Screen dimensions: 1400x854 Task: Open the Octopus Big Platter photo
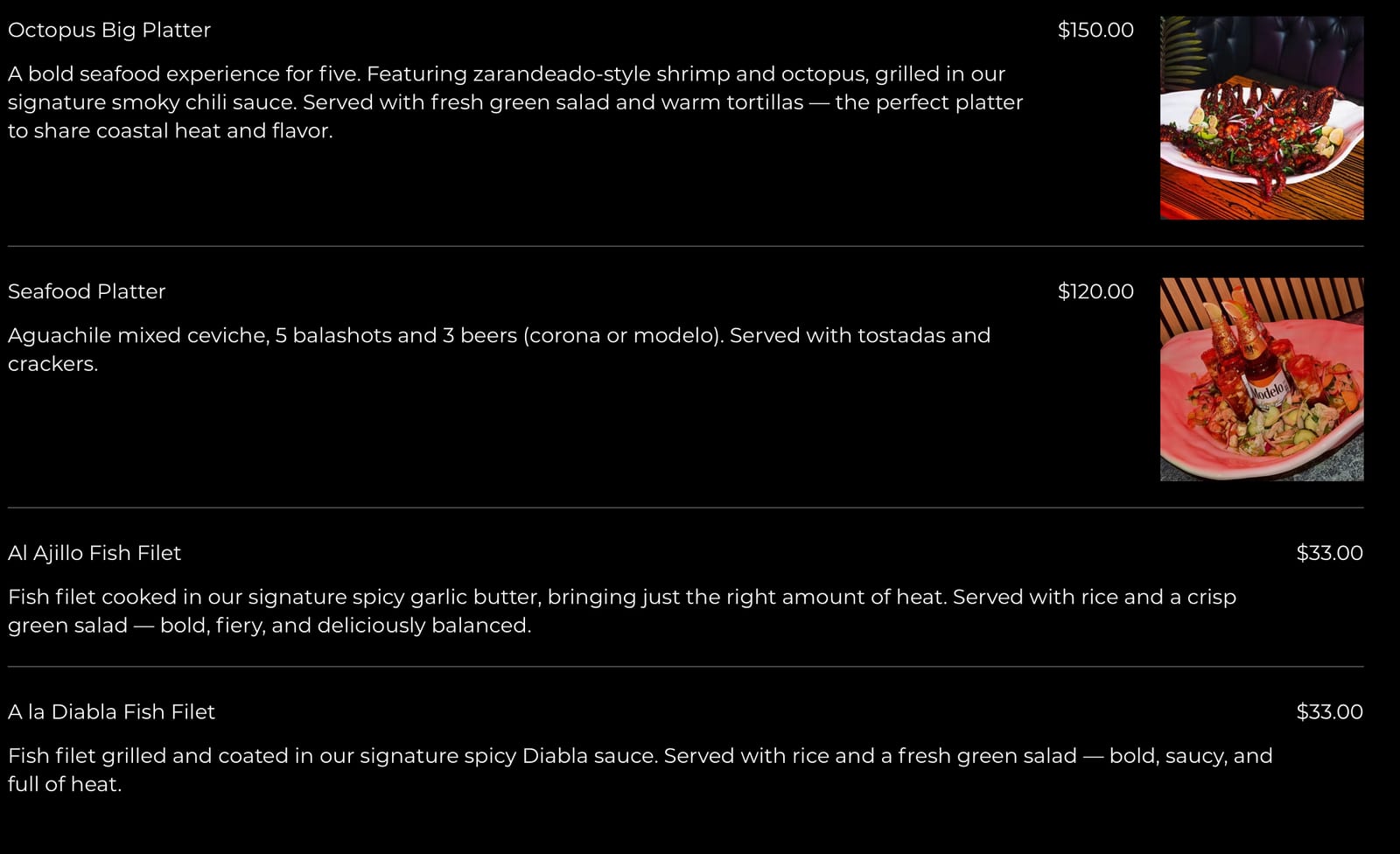pos(1262,117)
